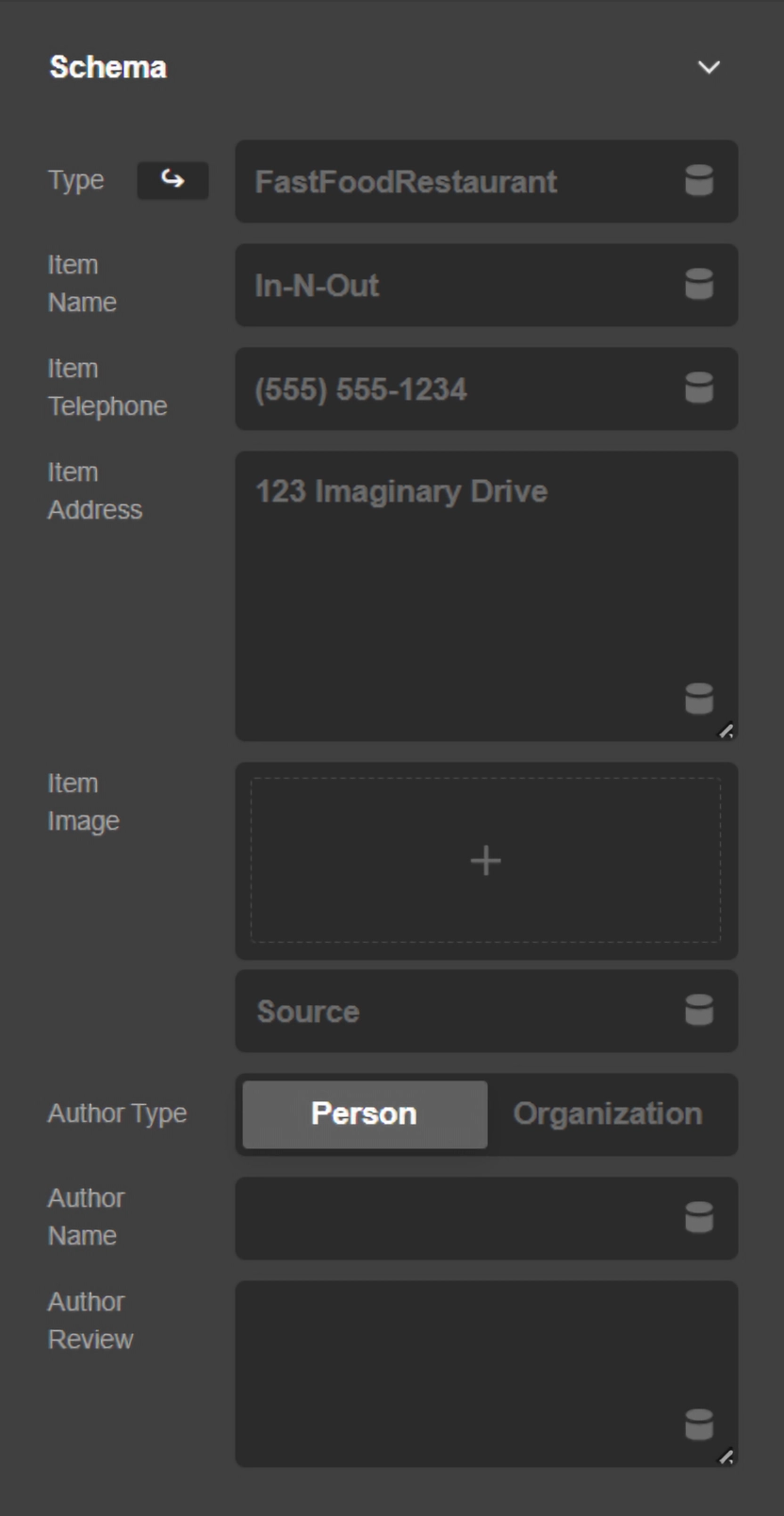Image resolution: width=784 pixels, height=1516 pixels.
Task: Click the arrow icon next to Type label
Action: [x=172, y=180]
